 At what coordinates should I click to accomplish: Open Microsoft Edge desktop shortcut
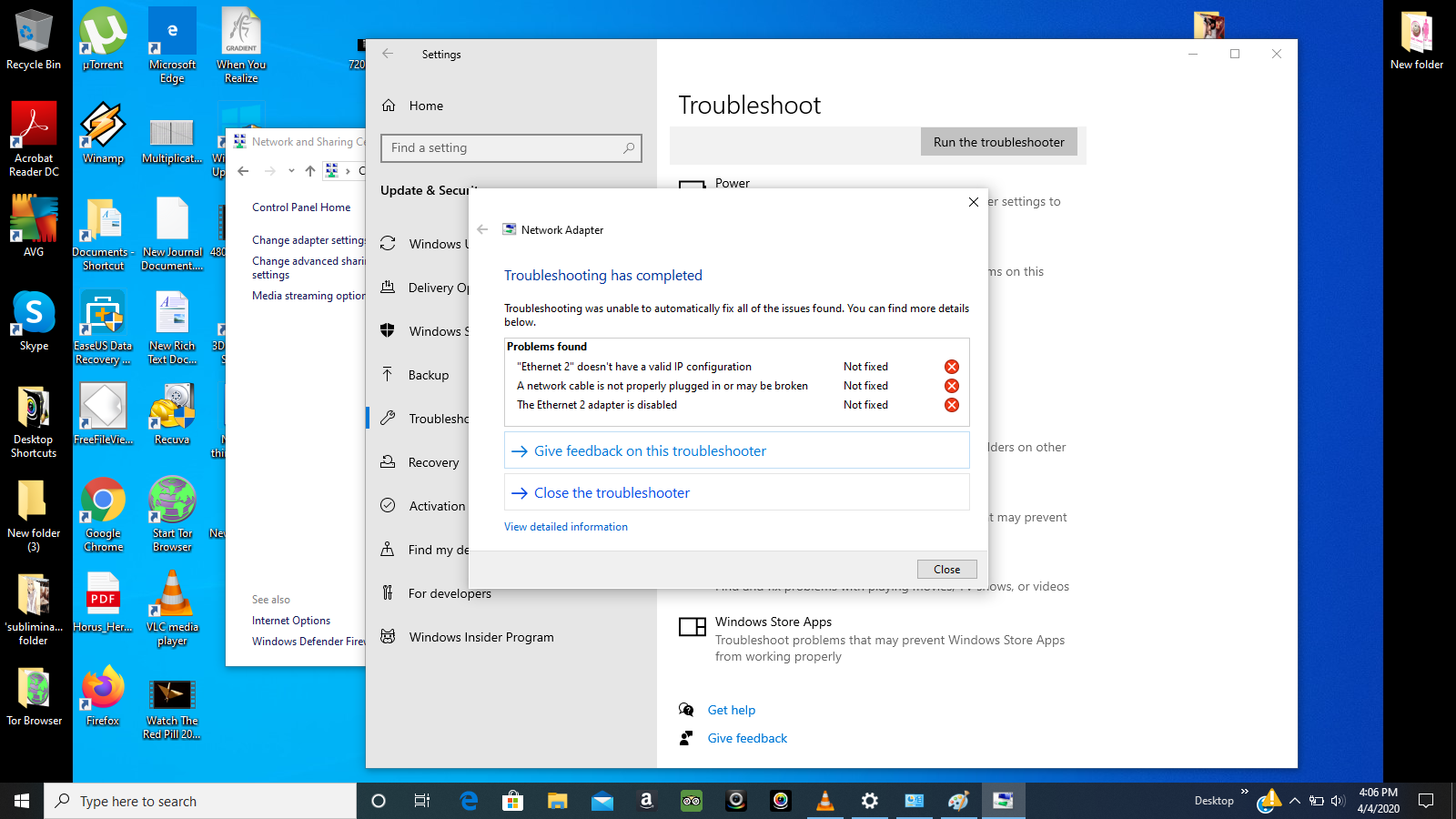(172, 45)
